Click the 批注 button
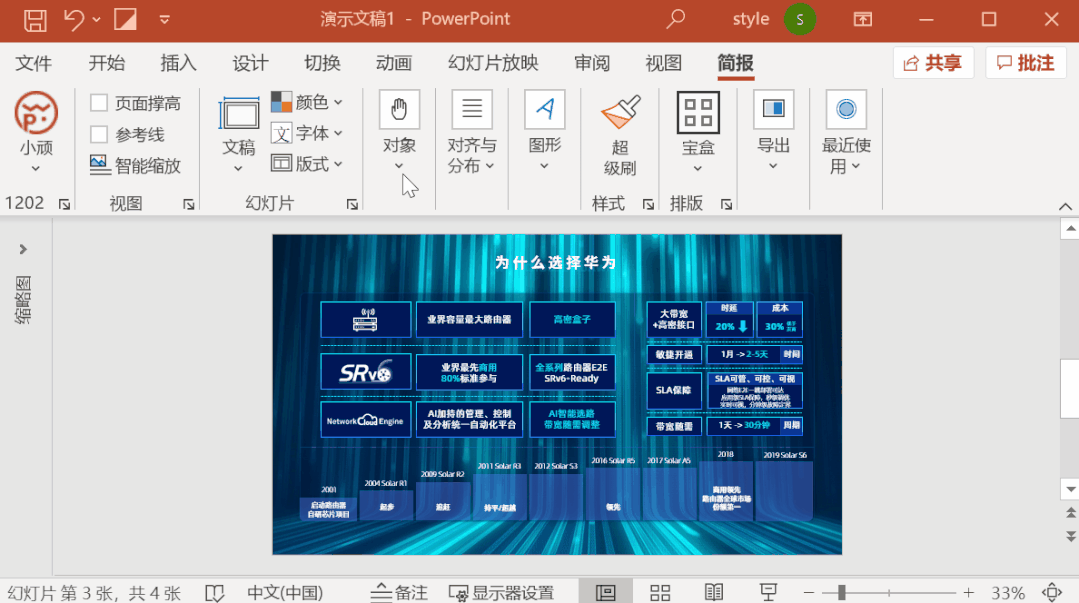1079x603 pixels. pyautogui.click(x=1026, y=63)
